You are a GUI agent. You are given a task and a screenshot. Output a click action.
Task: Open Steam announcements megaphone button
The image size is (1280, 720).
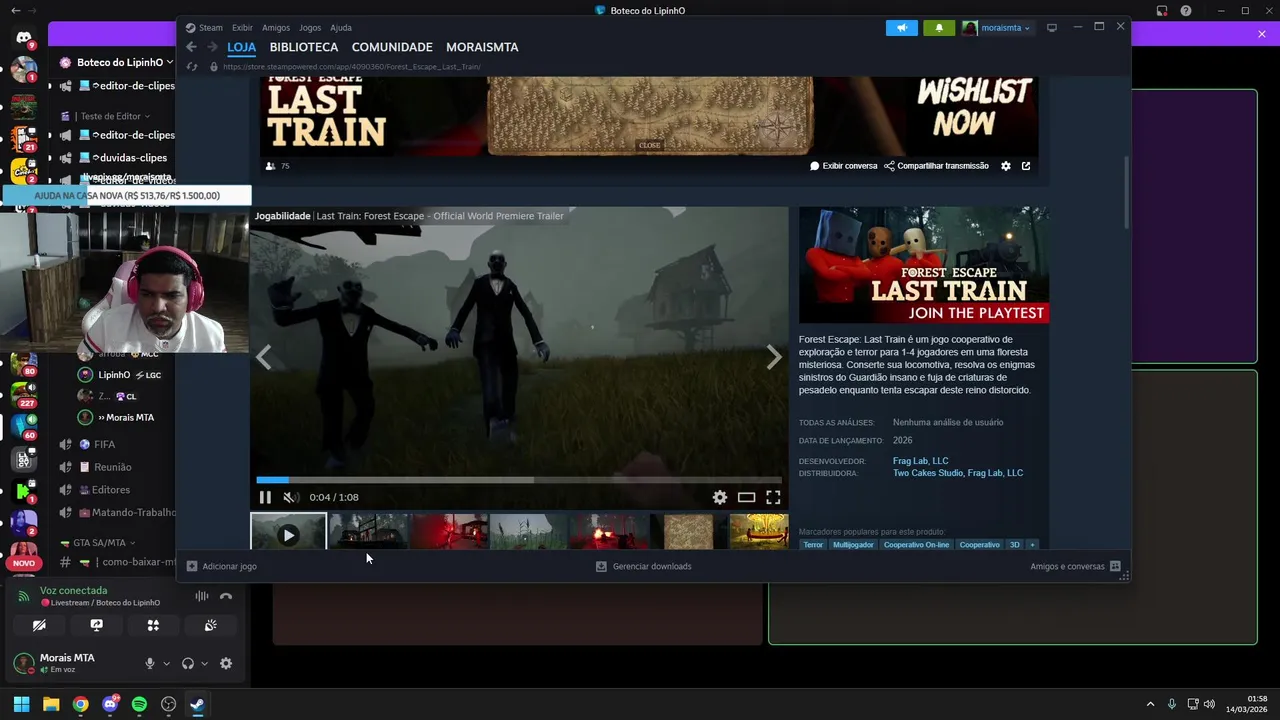(901, 28)
